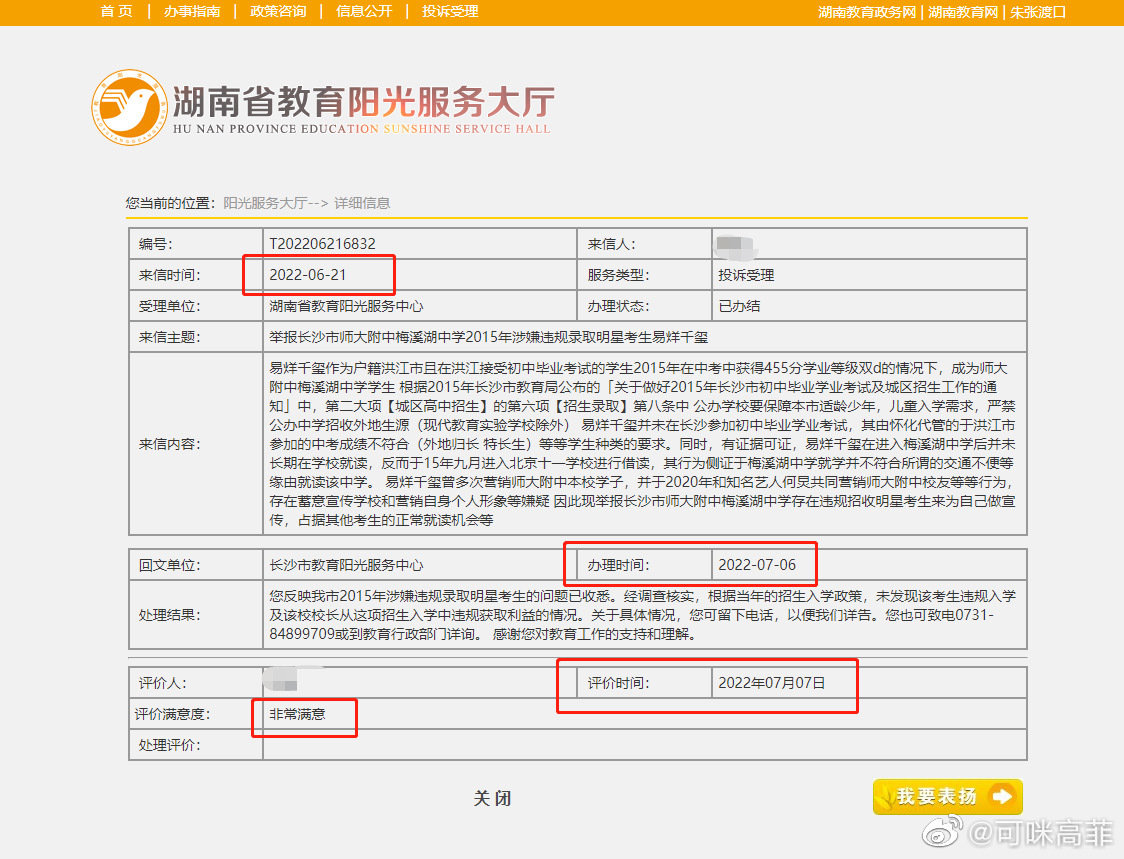
Task: Click the 湖南省教育阳光服务大厅 site title
Action: click(x=363, y=102)
